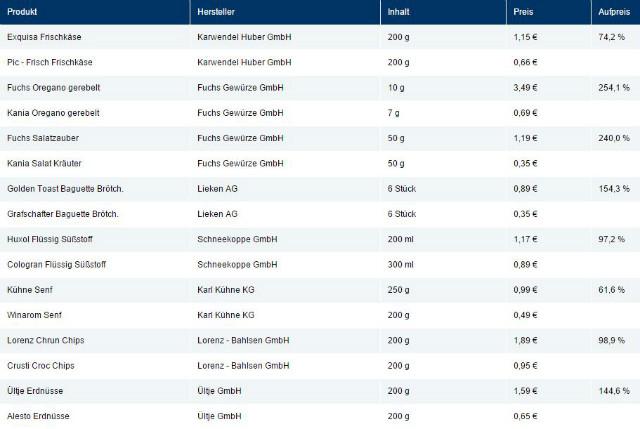Click the Fuchs Oregano gerebelt row
Image resolution: width=640 pixels, height=429 pixels.
53,87
